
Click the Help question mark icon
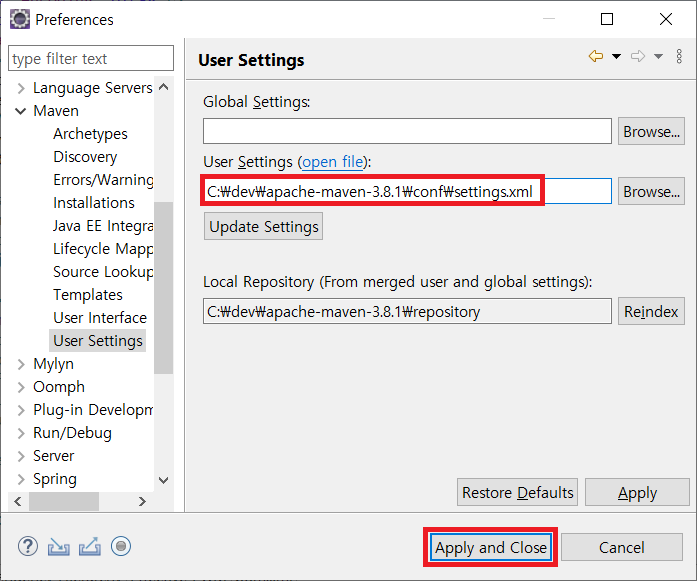point(28,546)
